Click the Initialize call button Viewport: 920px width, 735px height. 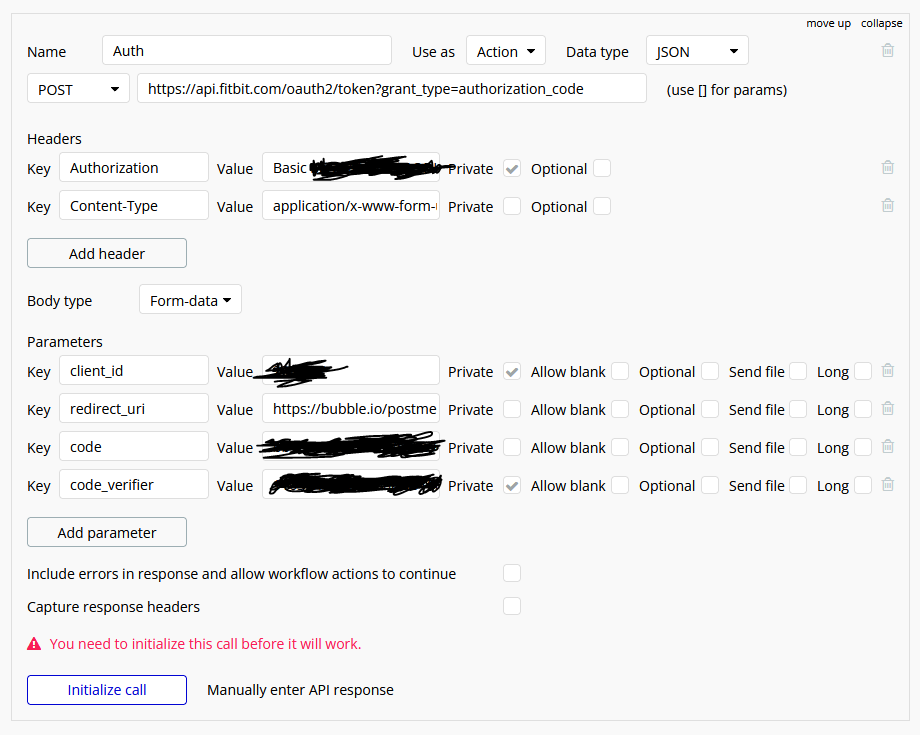point(107,690)
